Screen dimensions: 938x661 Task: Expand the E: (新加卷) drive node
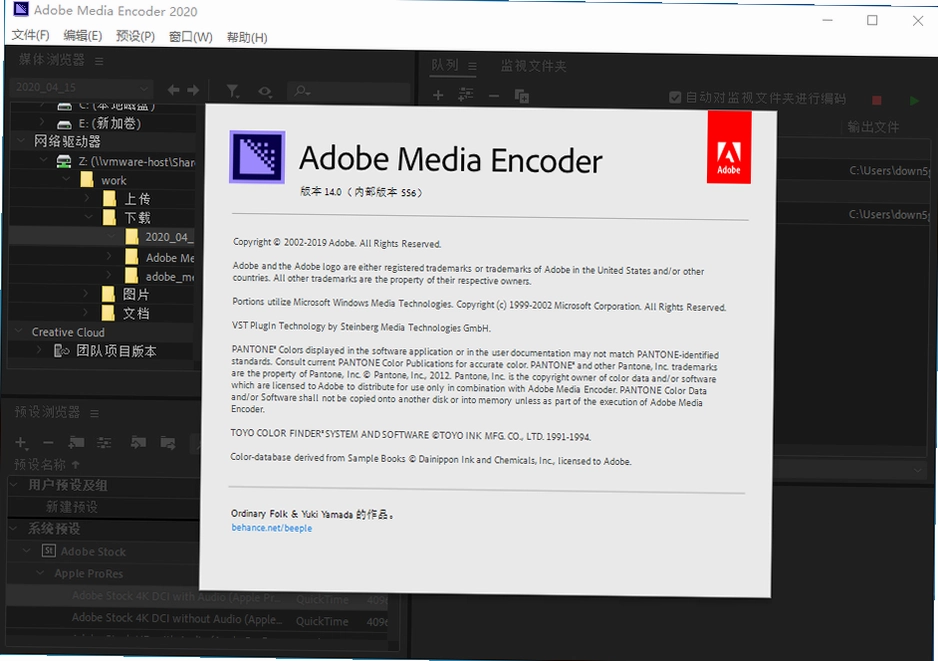(x=42, y=123)
